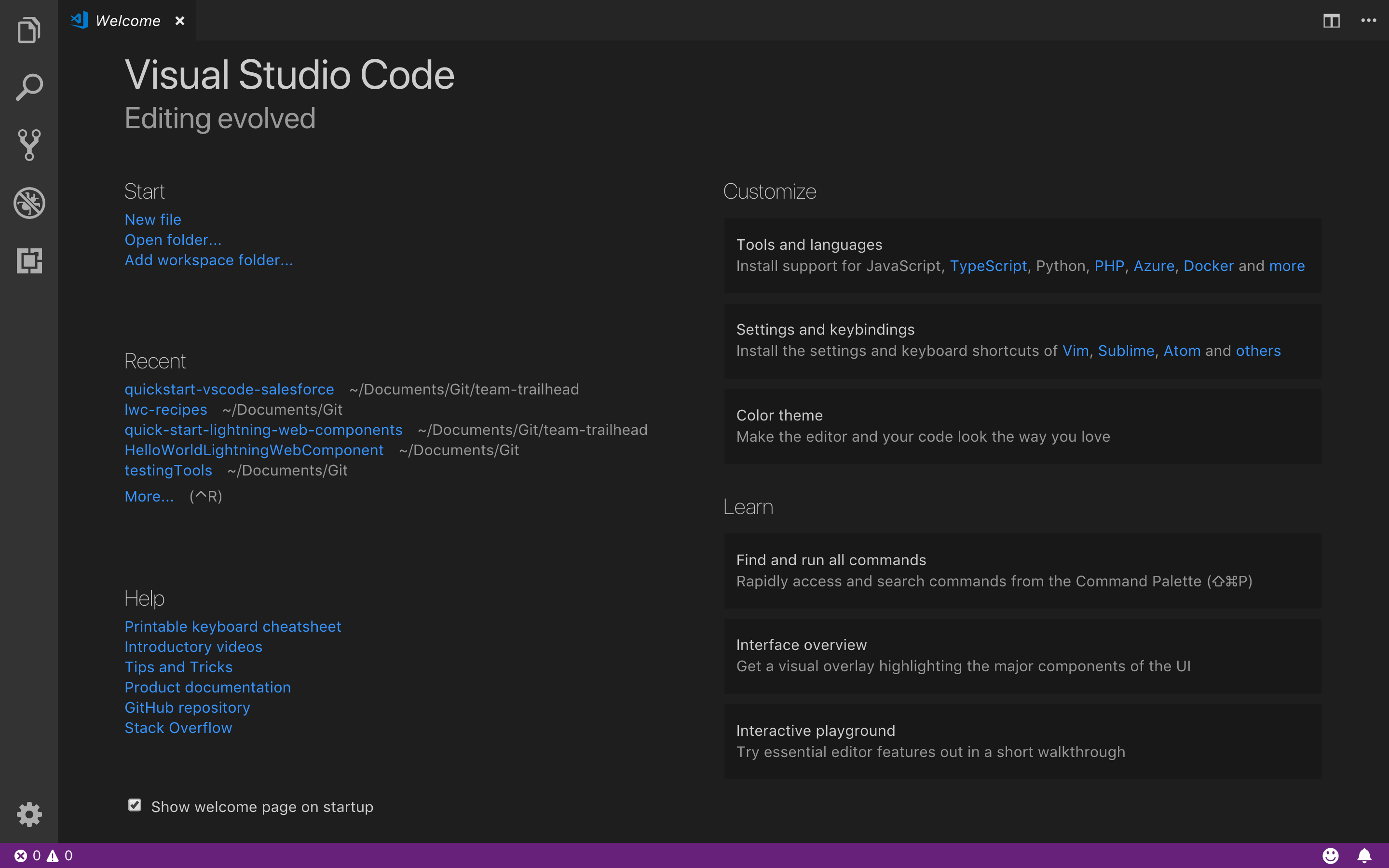Viewport: 1389px width, 868px height.
Task: Click the smiley face feedback icon
Action: [x=1331, y=855]
